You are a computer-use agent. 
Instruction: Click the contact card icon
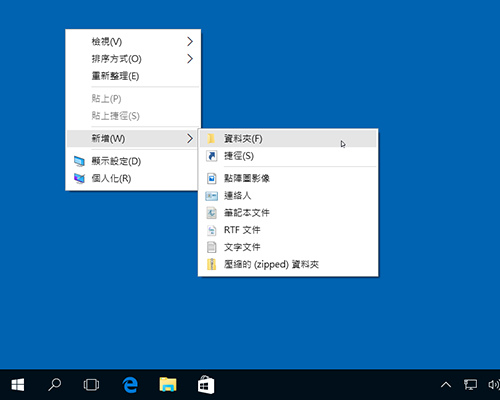(x=211, y=196)
